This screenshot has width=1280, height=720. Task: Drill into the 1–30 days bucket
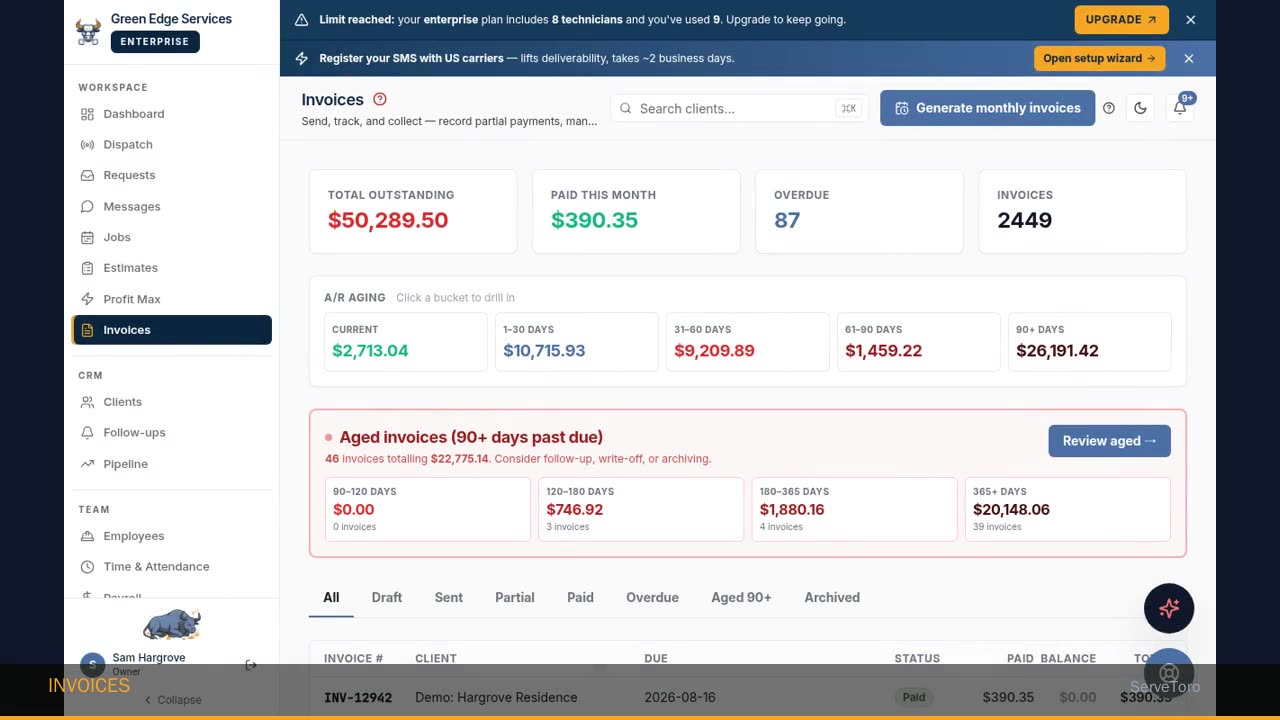pos(577,342)
